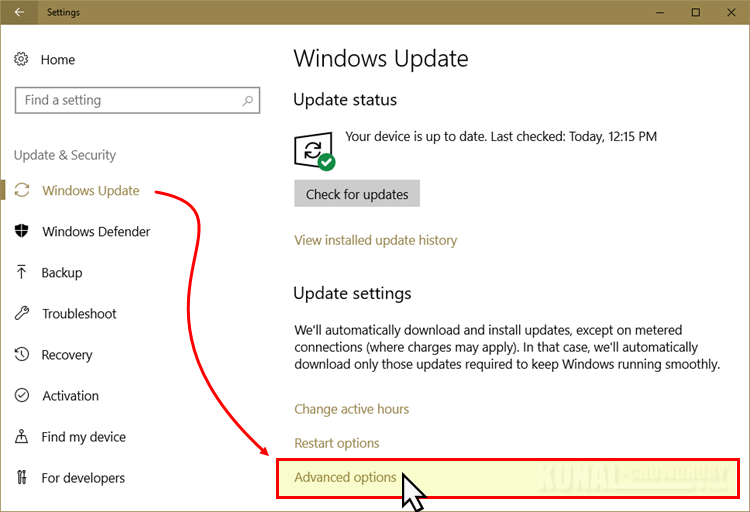Viewport: 750px width, 512px height.
Task: Click the For developers tools icon
Action: pos(22,477)
